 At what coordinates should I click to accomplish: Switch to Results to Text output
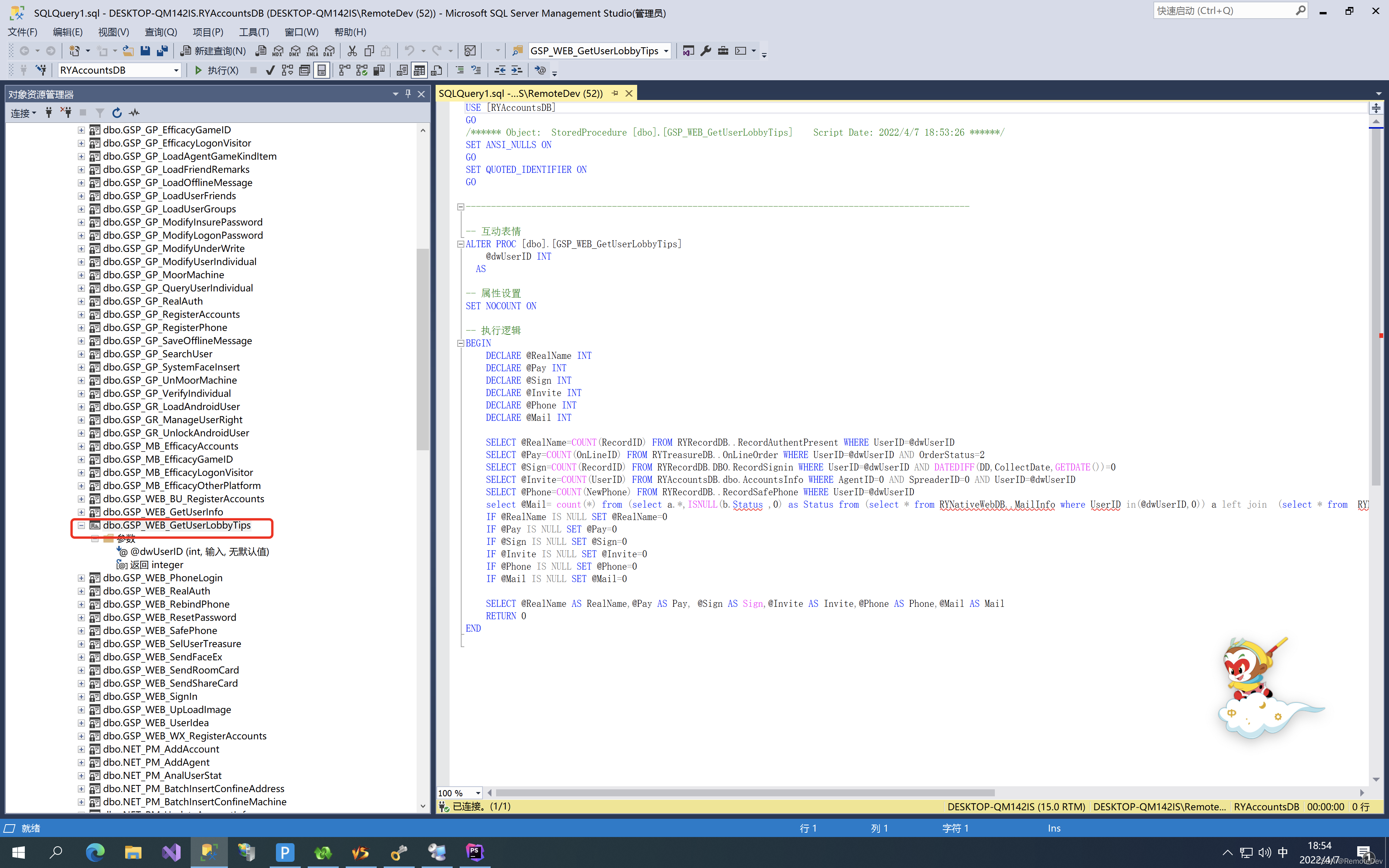click(x=402, y=70)
